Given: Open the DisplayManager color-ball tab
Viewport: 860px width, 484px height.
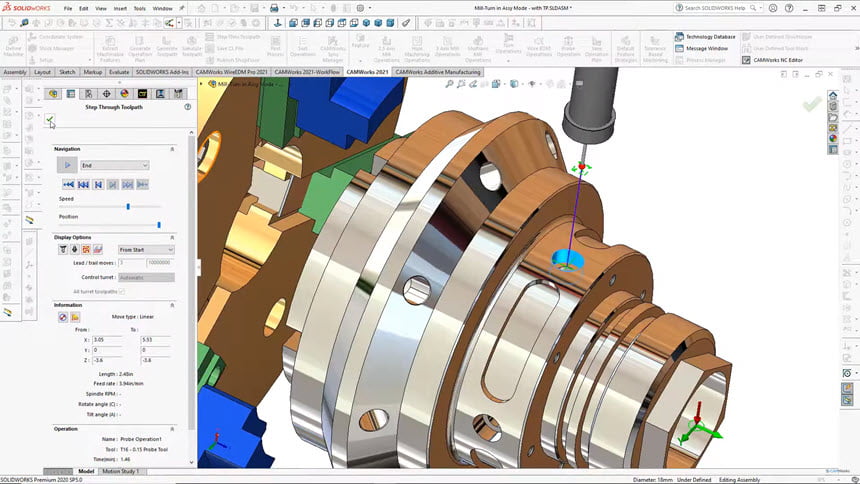Looking at the screenshot, I should (x=125, y=94).
